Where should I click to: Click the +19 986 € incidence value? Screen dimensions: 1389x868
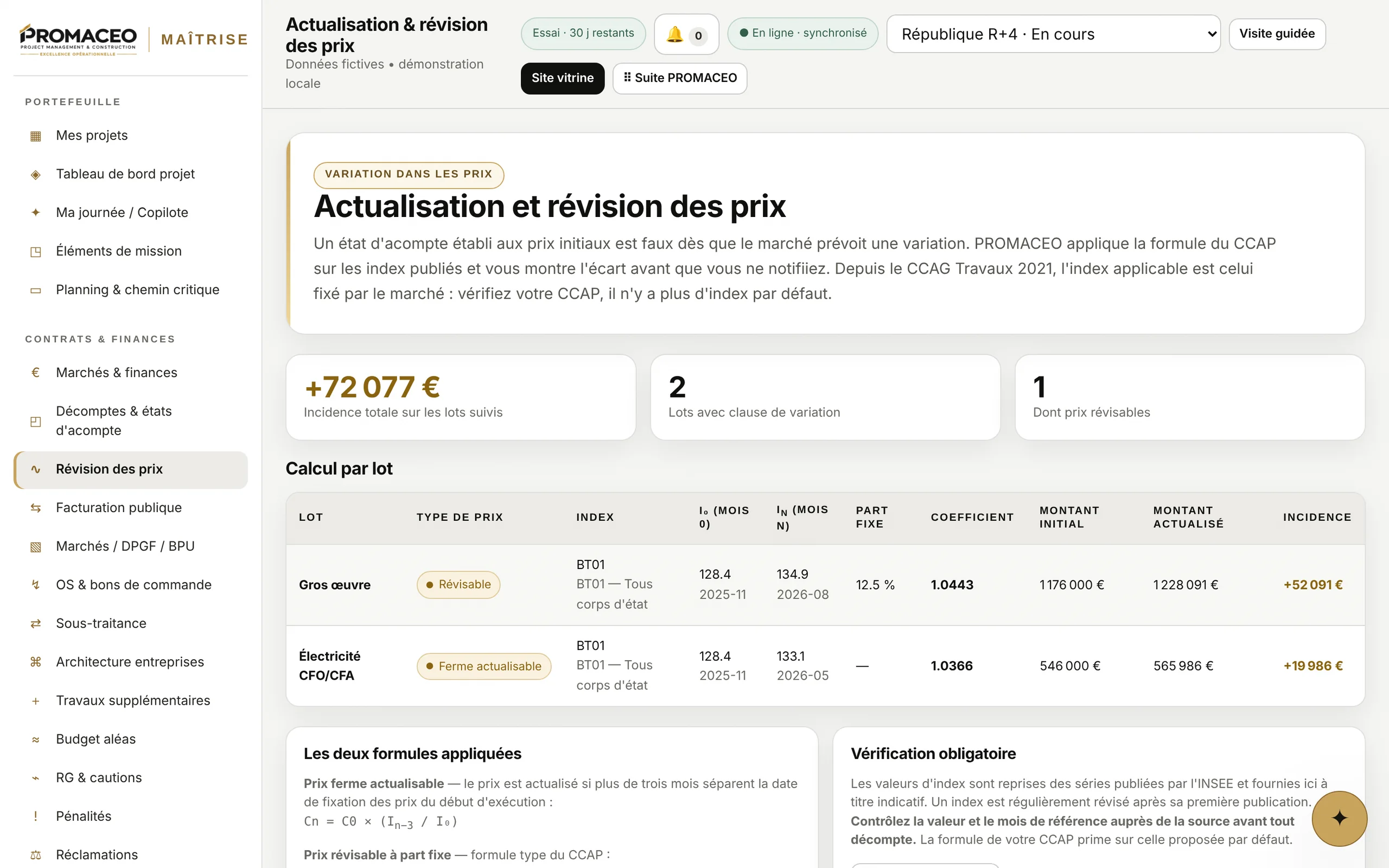coord(1313,666)
